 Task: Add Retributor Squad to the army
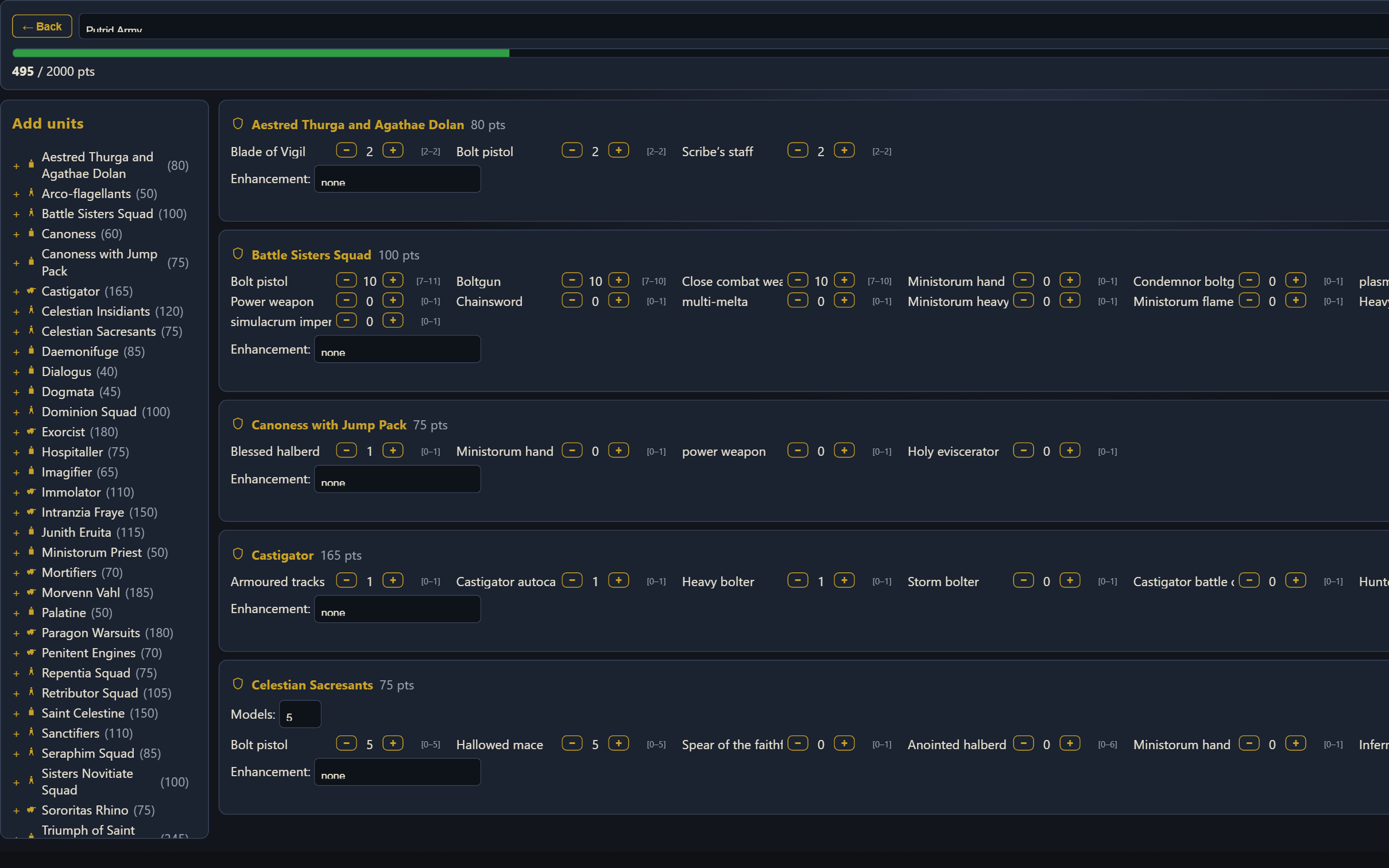click(16, 693)
